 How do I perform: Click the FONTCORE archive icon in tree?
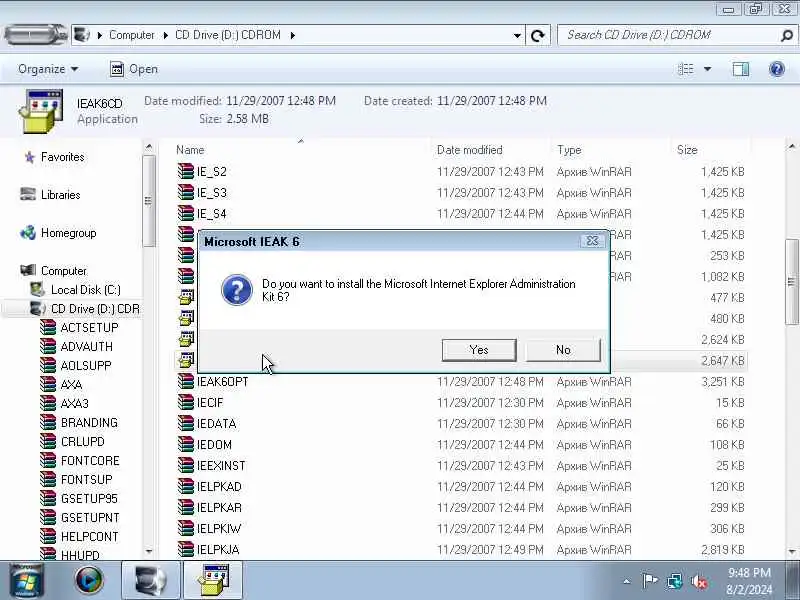[48, 461]
